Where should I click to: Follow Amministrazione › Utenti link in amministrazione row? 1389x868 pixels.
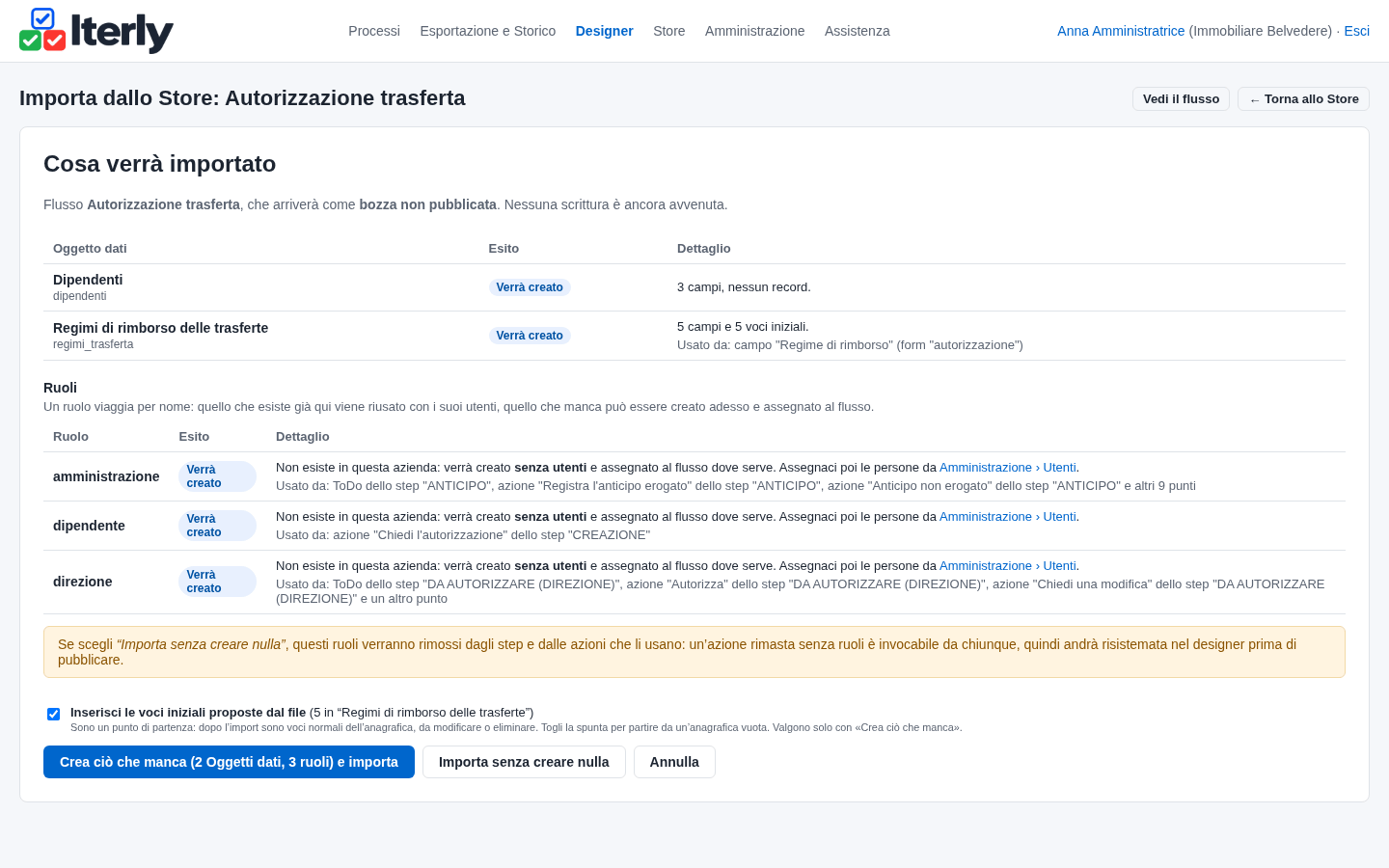[x=1008, y=468]
